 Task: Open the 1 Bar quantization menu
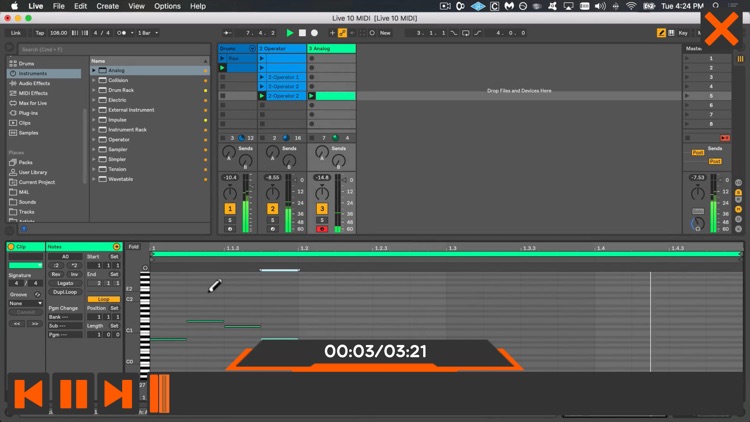(x=147, y=33)
